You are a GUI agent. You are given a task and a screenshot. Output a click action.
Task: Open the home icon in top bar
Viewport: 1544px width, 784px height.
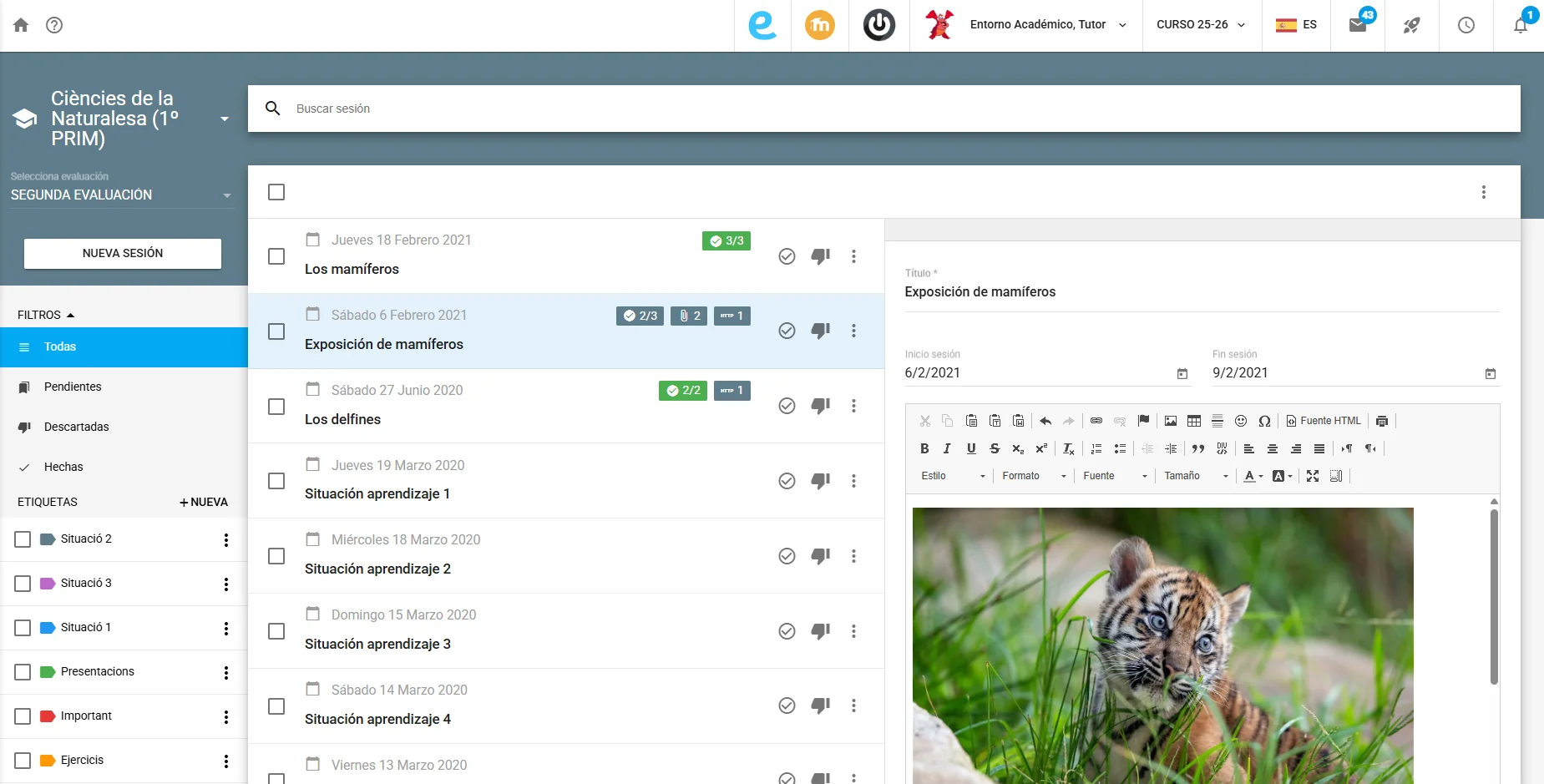click(21, 25)
